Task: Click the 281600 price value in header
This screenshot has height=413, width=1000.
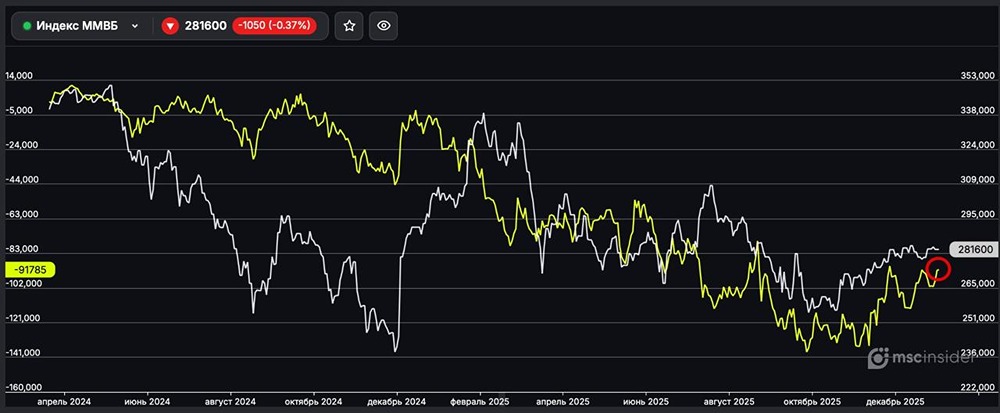Action: coord(205,26)
